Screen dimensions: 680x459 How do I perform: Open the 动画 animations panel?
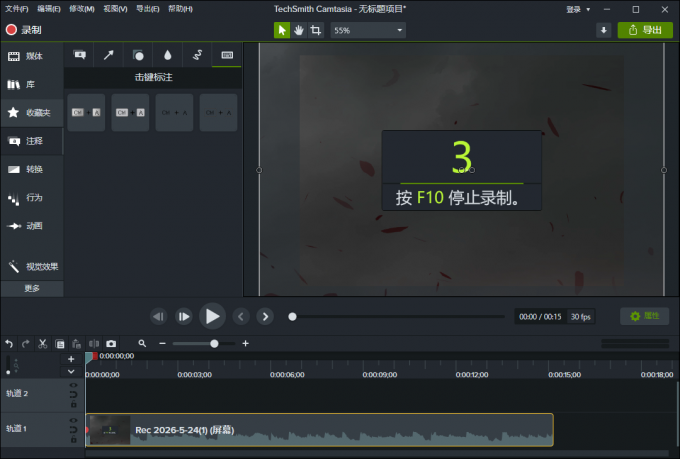point(32,226)
